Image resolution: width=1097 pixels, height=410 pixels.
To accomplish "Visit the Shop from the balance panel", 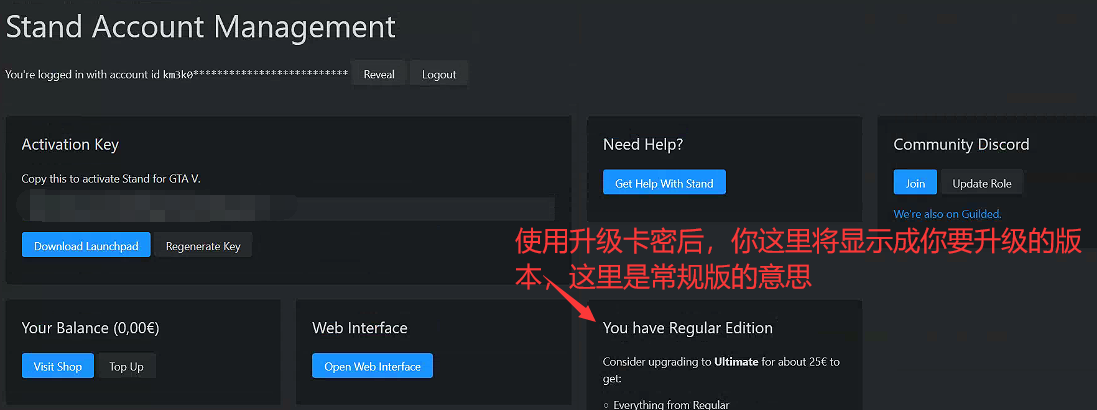I will click(58, 366).
